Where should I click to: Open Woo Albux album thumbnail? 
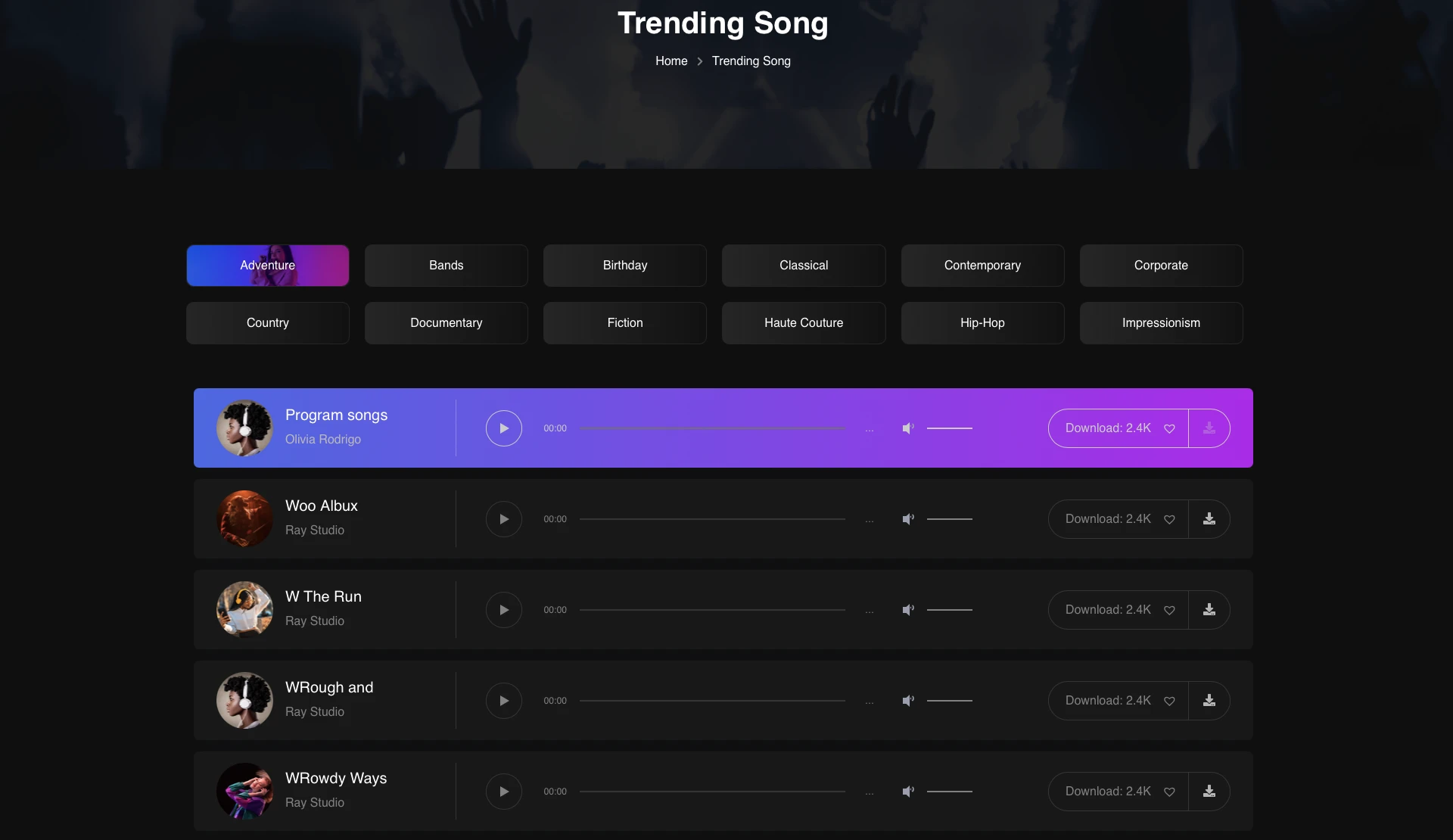244,519
